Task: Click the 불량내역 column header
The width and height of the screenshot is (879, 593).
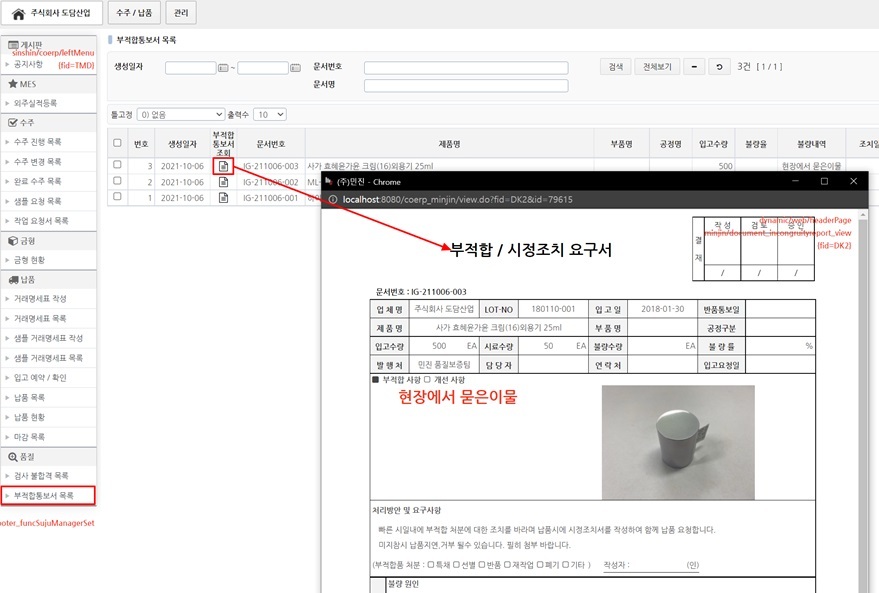Action: [811, 144]
